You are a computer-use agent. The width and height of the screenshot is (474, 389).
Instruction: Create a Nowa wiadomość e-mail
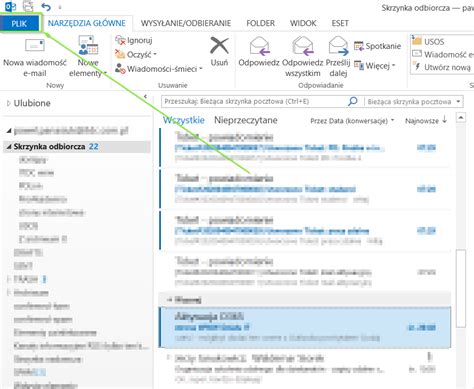click(35, 58)
